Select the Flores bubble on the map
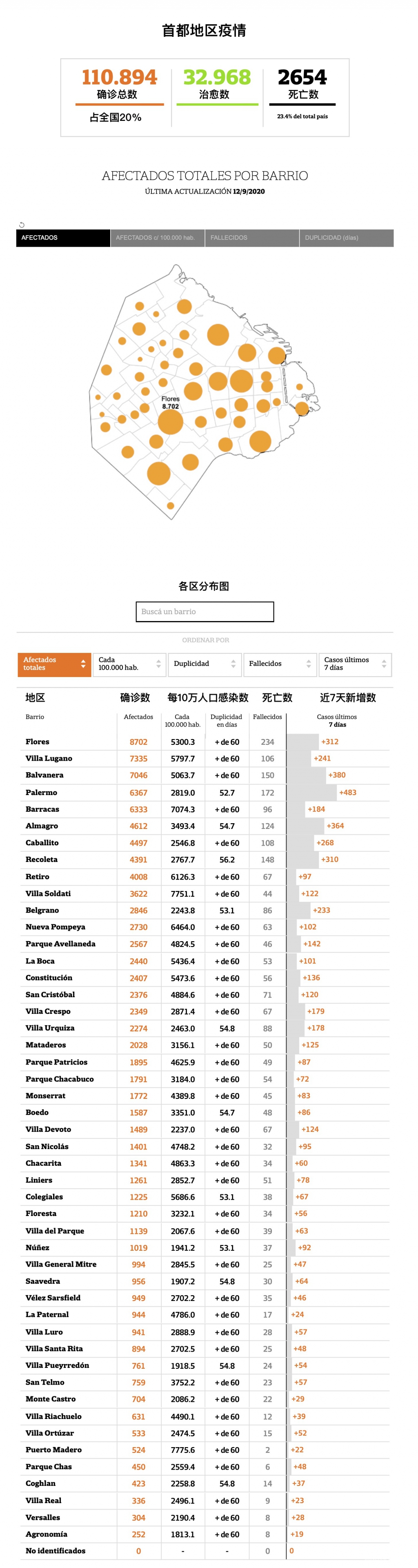Viewport: 418px width, 1568px height. (170, 422)
